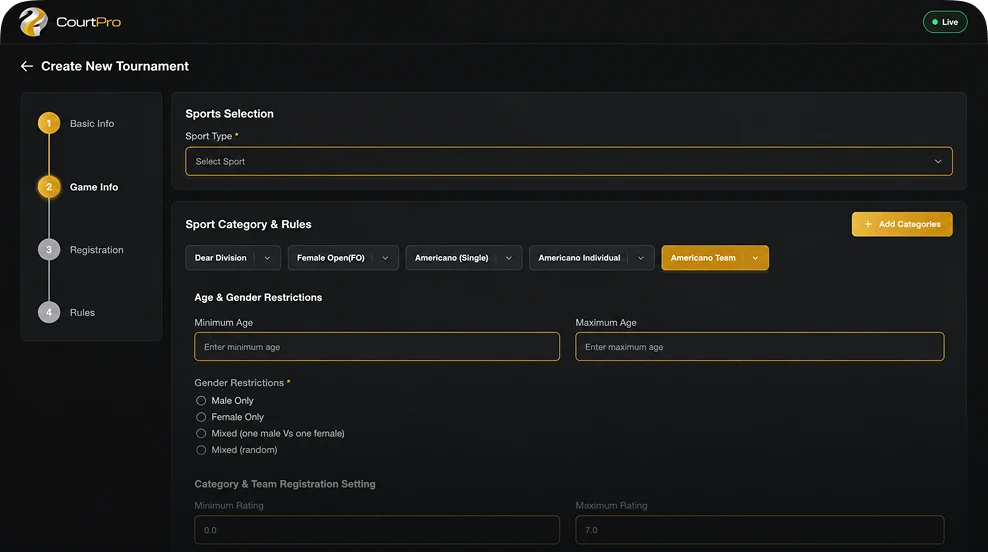Click Category & Team Registration Setting heading

285,484
